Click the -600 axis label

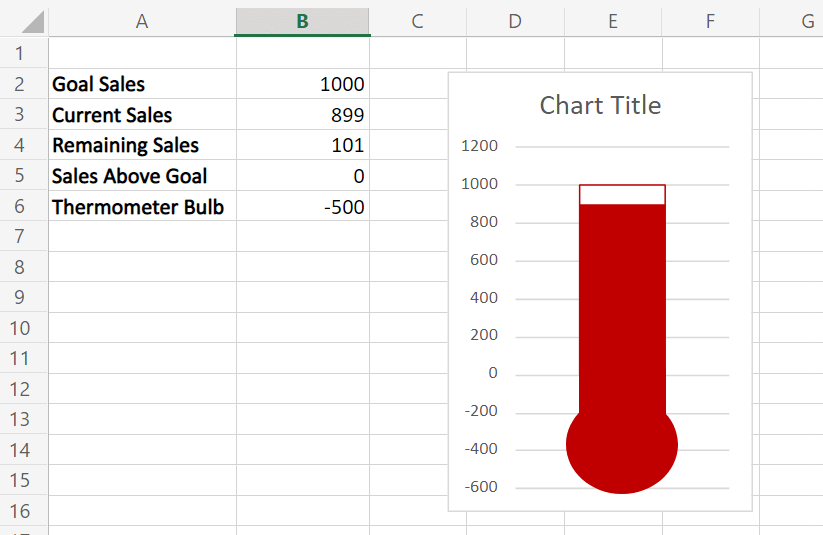(x=481, y=487)
